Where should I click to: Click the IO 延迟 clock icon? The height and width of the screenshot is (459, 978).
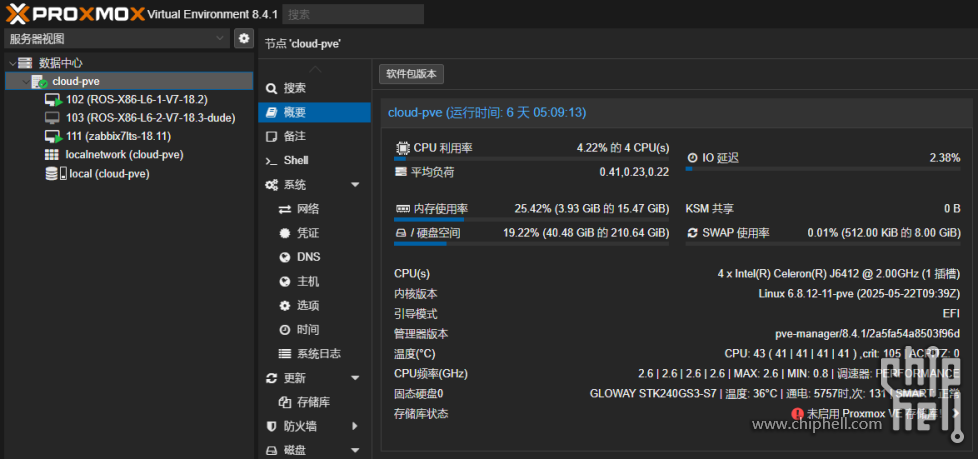692,158
